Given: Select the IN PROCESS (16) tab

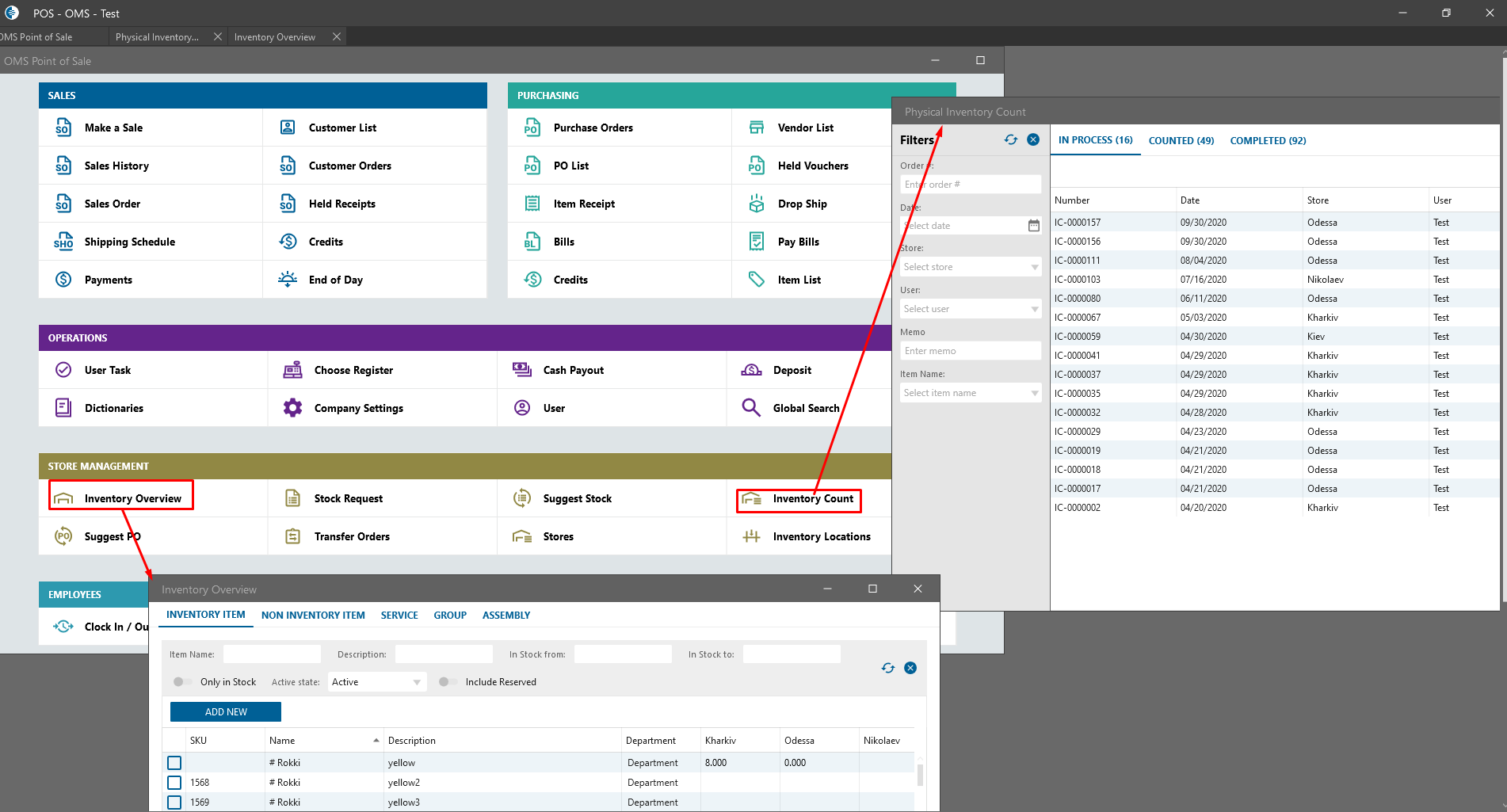Looking at the screenshot, I should (x=1095, y=139).
